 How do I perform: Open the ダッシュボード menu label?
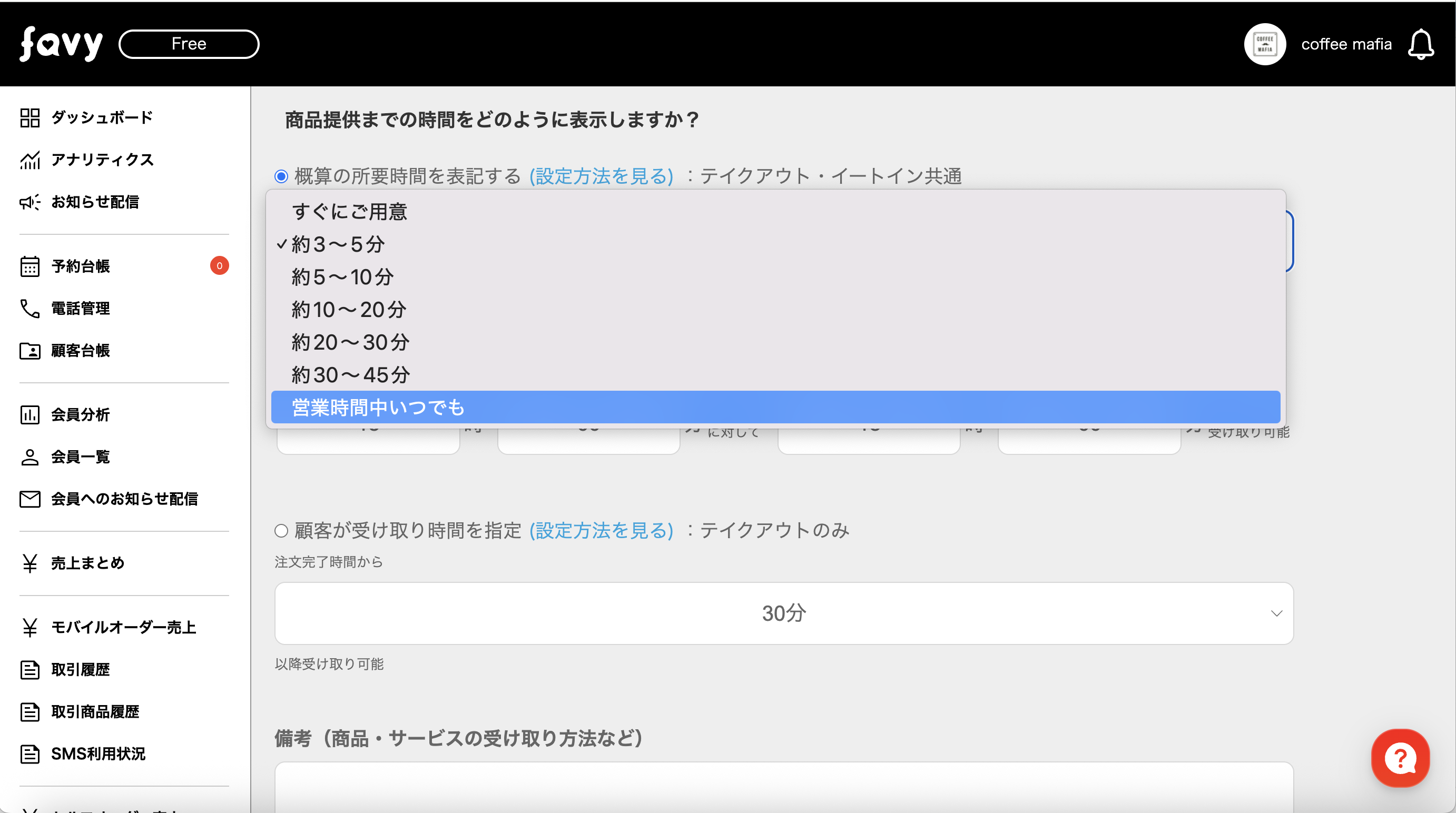102,117
